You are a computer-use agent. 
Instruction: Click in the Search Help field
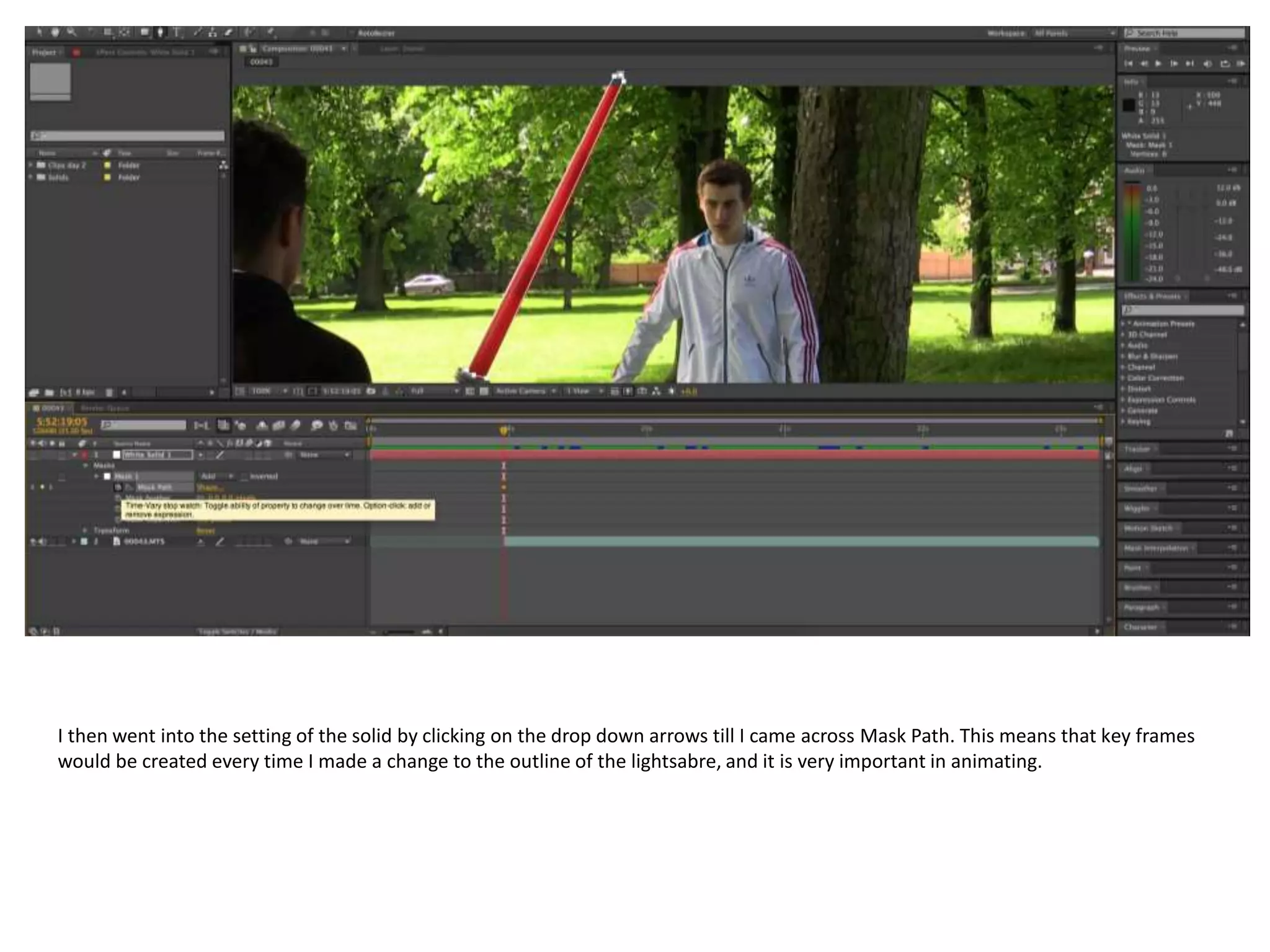tap(1185, 33)
